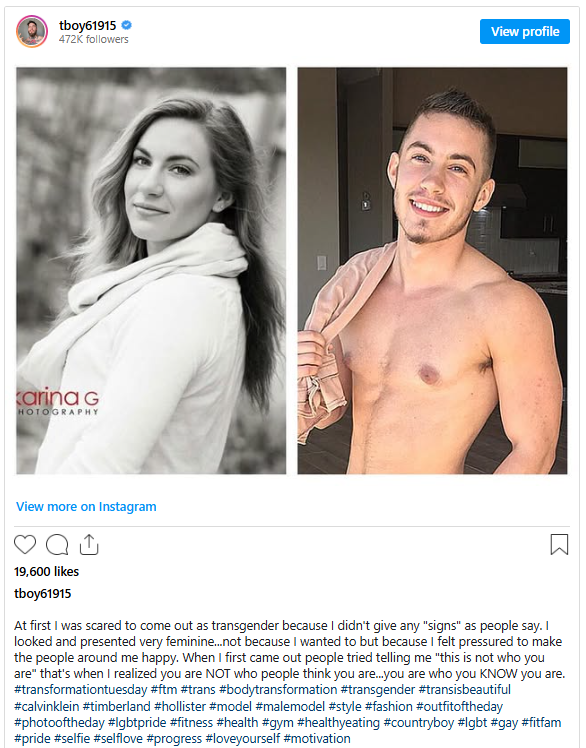Screen dimensions: 586x748
Task: Open the tboy61915 username in the header
Action: point(88,25)
